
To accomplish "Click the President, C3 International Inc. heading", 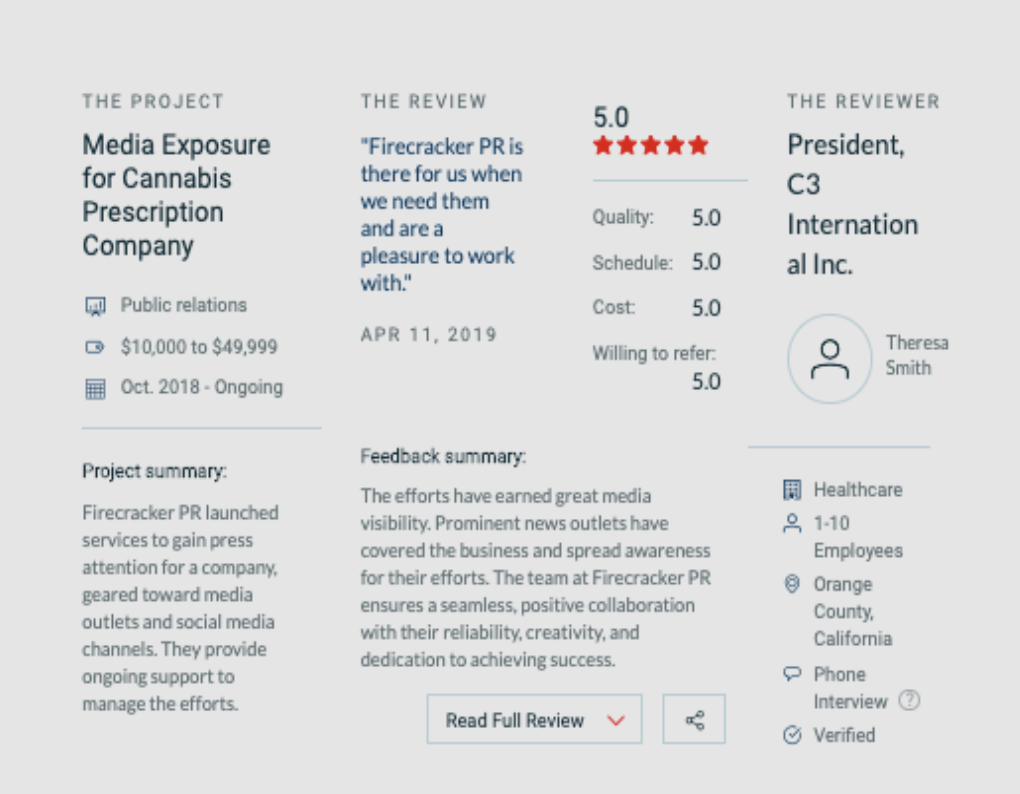I will (852, 204).
